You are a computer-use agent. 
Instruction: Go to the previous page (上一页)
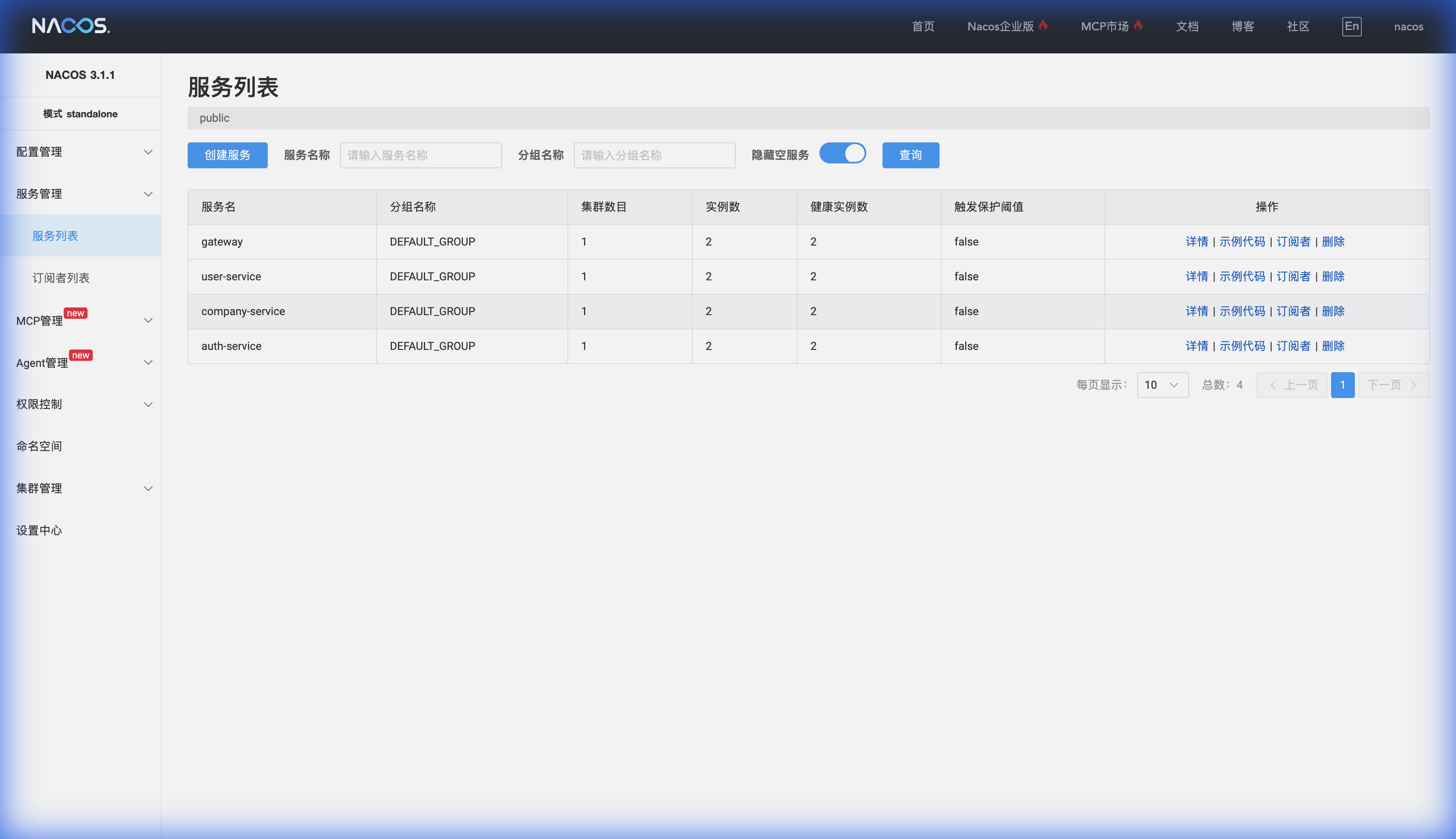pos(1291,385)
